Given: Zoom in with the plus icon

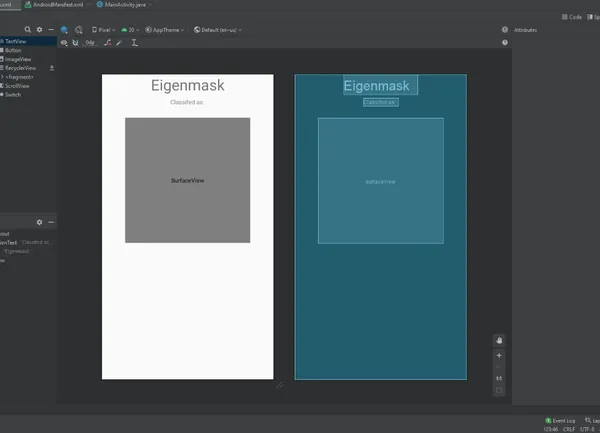Looking at the screenshot, I should coord(499,355).
